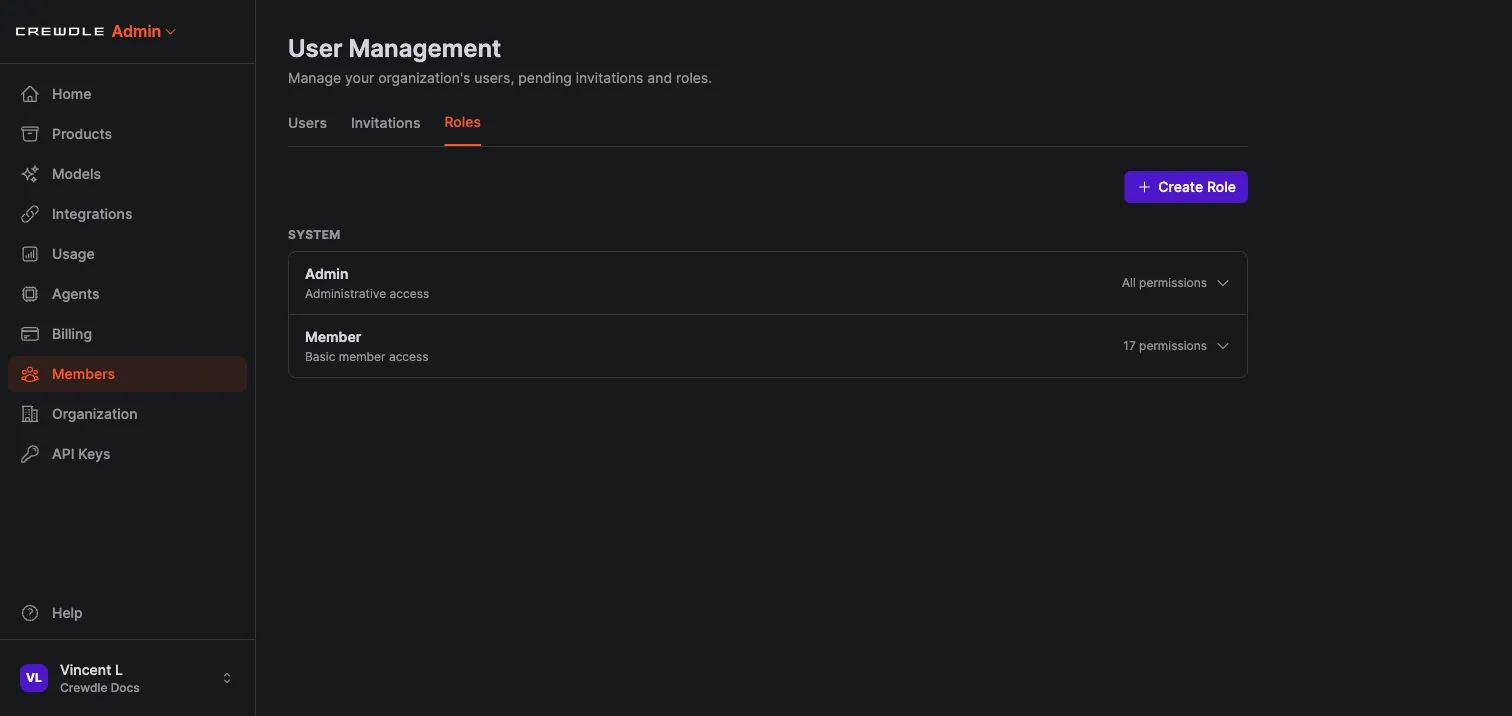Click the Crewdle logo
This screenshot has width=1512, height=716.
pos(60,32)
